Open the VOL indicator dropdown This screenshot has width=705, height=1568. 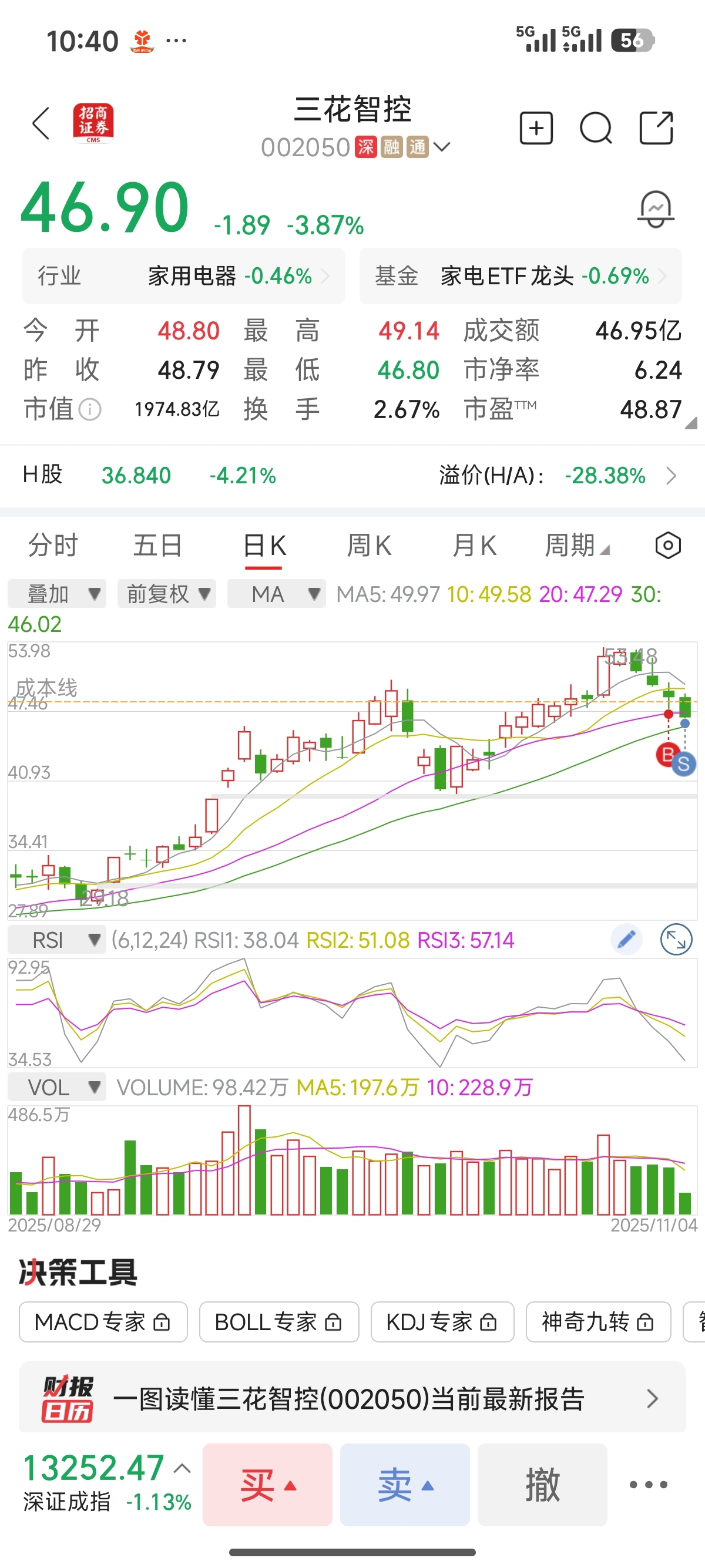(x=56, y=1087)
